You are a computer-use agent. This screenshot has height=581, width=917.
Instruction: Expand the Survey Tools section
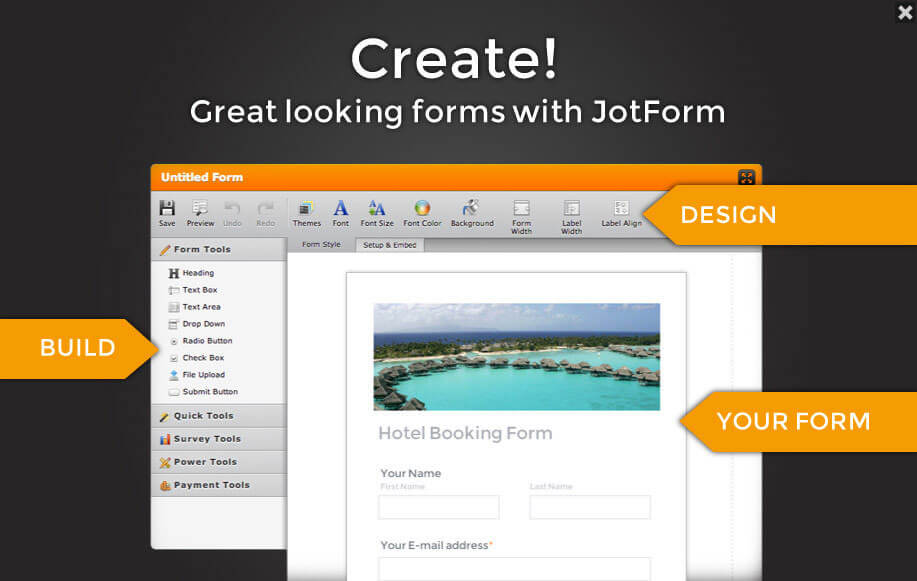(x=219, y=439)
